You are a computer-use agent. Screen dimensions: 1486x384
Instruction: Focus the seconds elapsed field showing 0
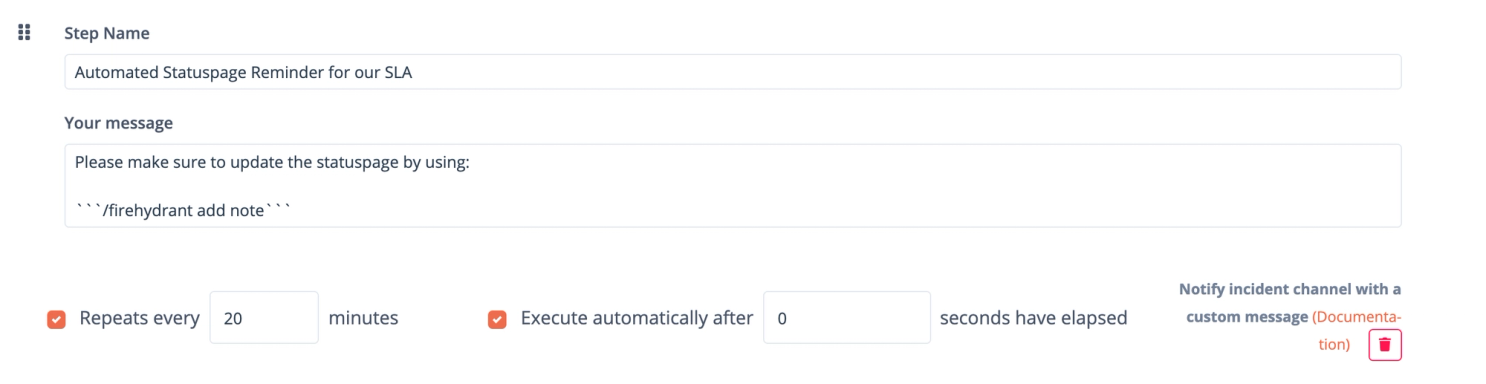846,318
